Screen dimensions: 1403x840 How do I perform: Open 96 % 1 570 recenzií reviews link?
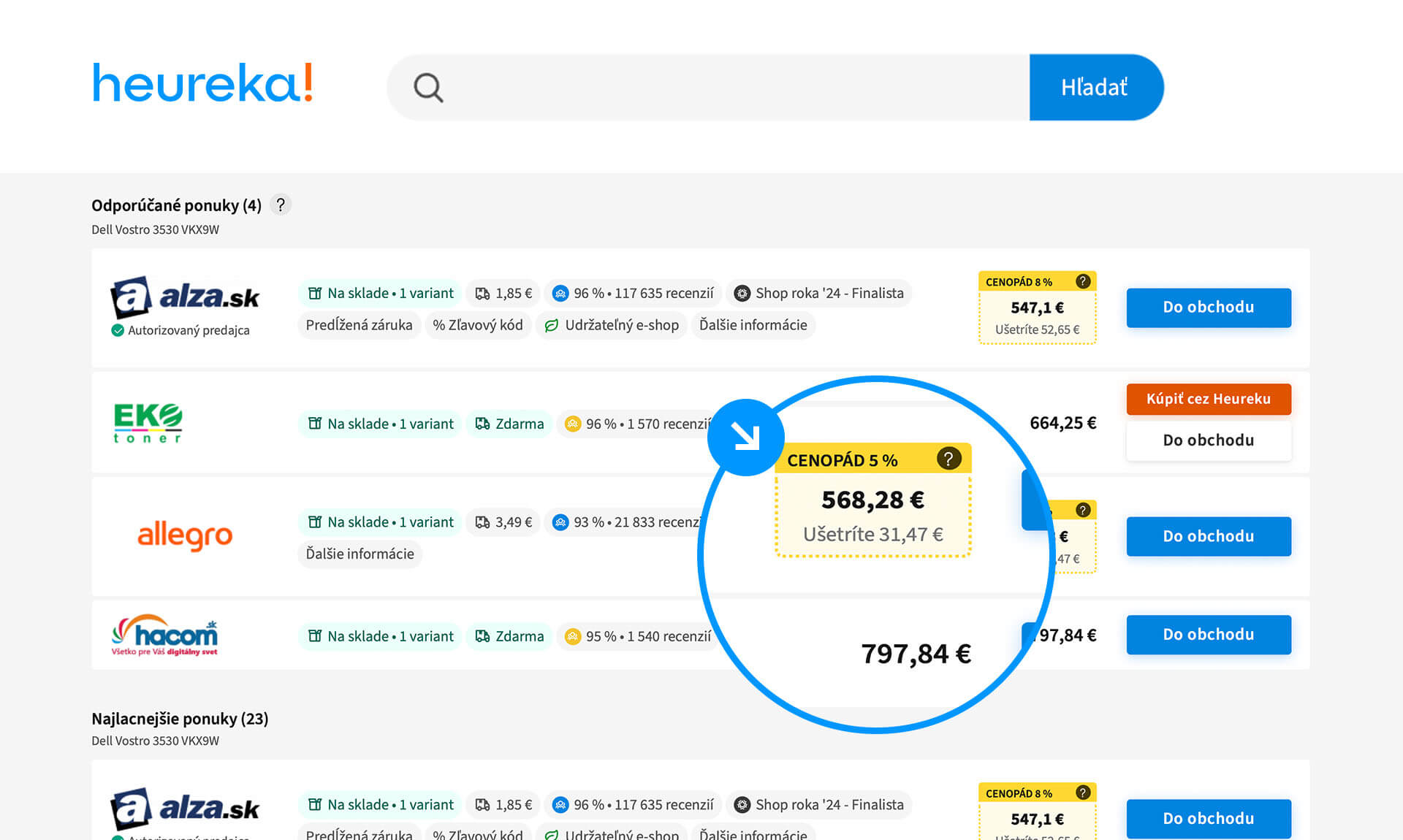(637, 424)
